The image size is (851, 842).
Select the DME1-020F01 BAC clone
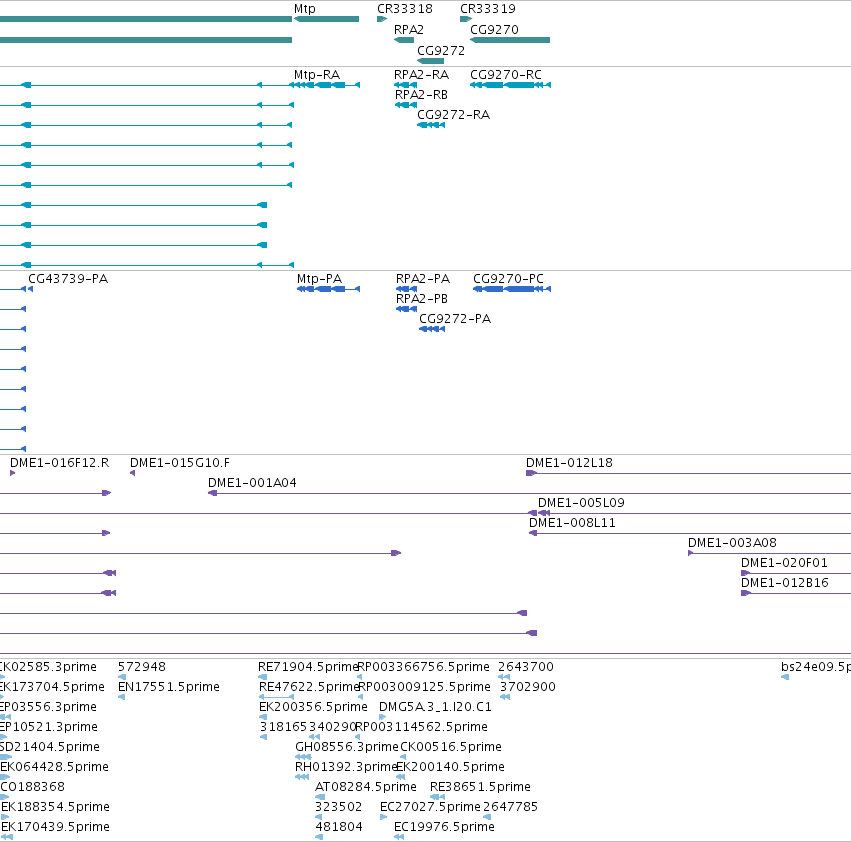coord(796,573)
